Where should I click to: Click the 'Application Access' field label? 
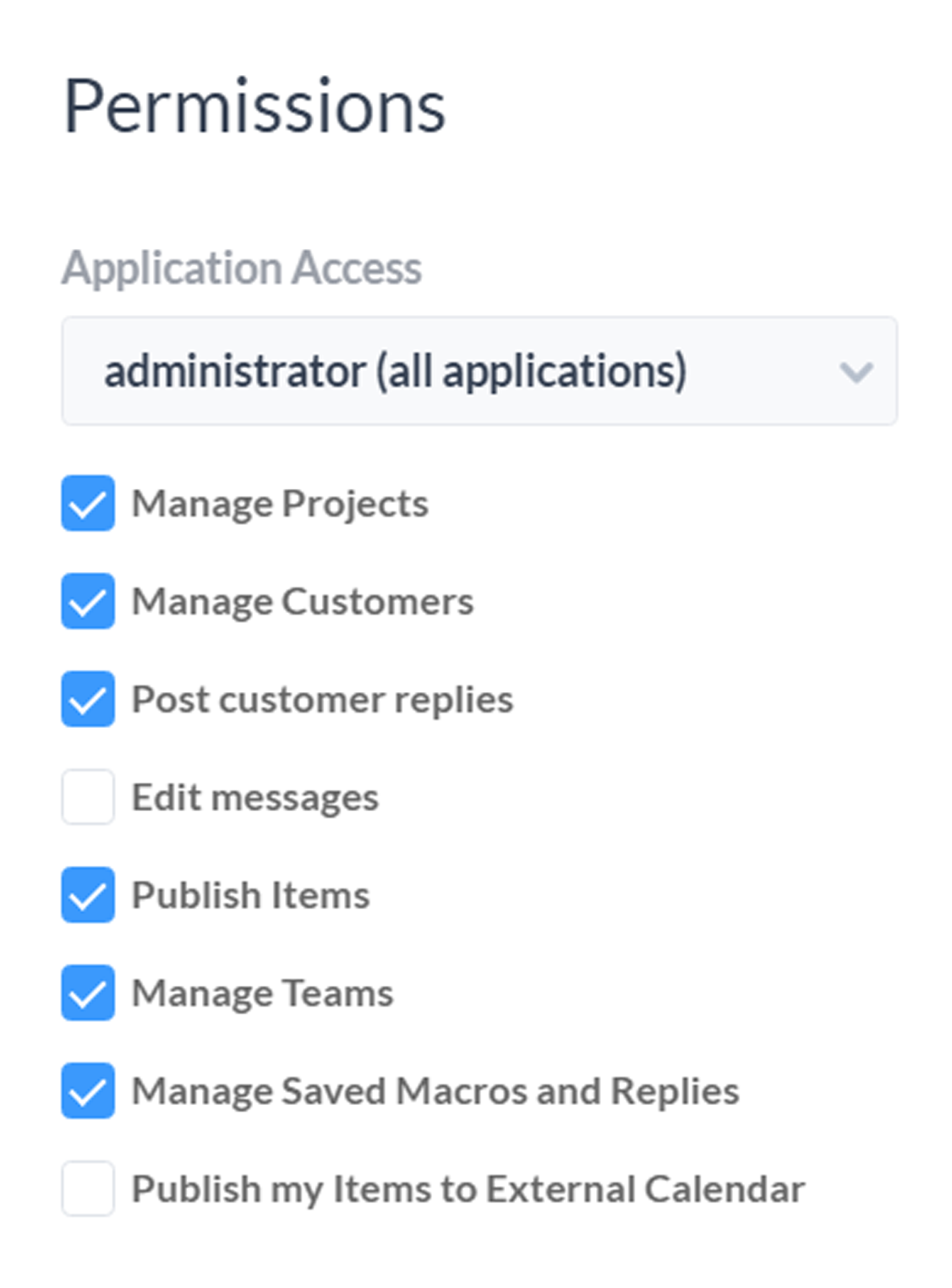pos(242,269)
